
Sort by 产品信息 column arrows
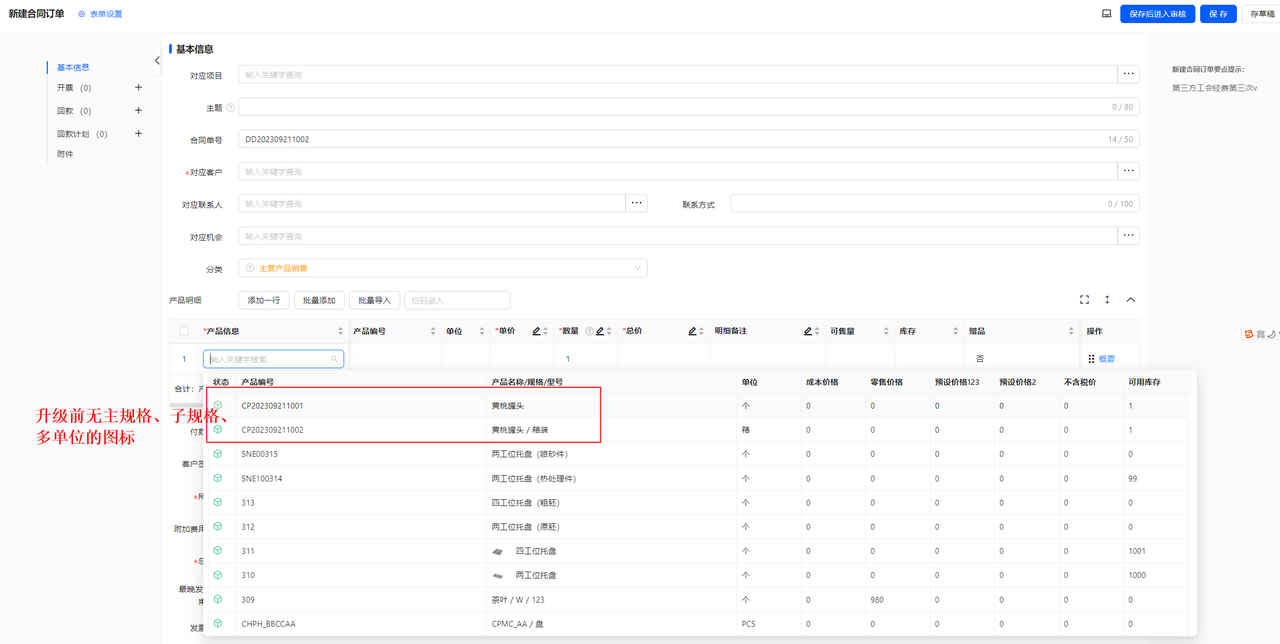point(340,331)
